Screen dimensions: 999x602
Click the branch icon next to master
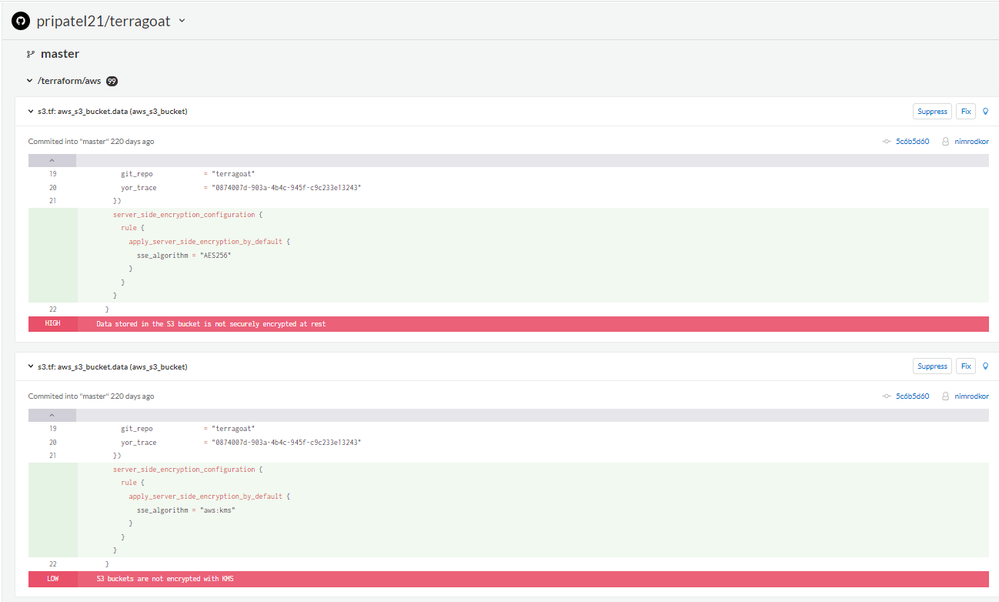click(31, 54)
